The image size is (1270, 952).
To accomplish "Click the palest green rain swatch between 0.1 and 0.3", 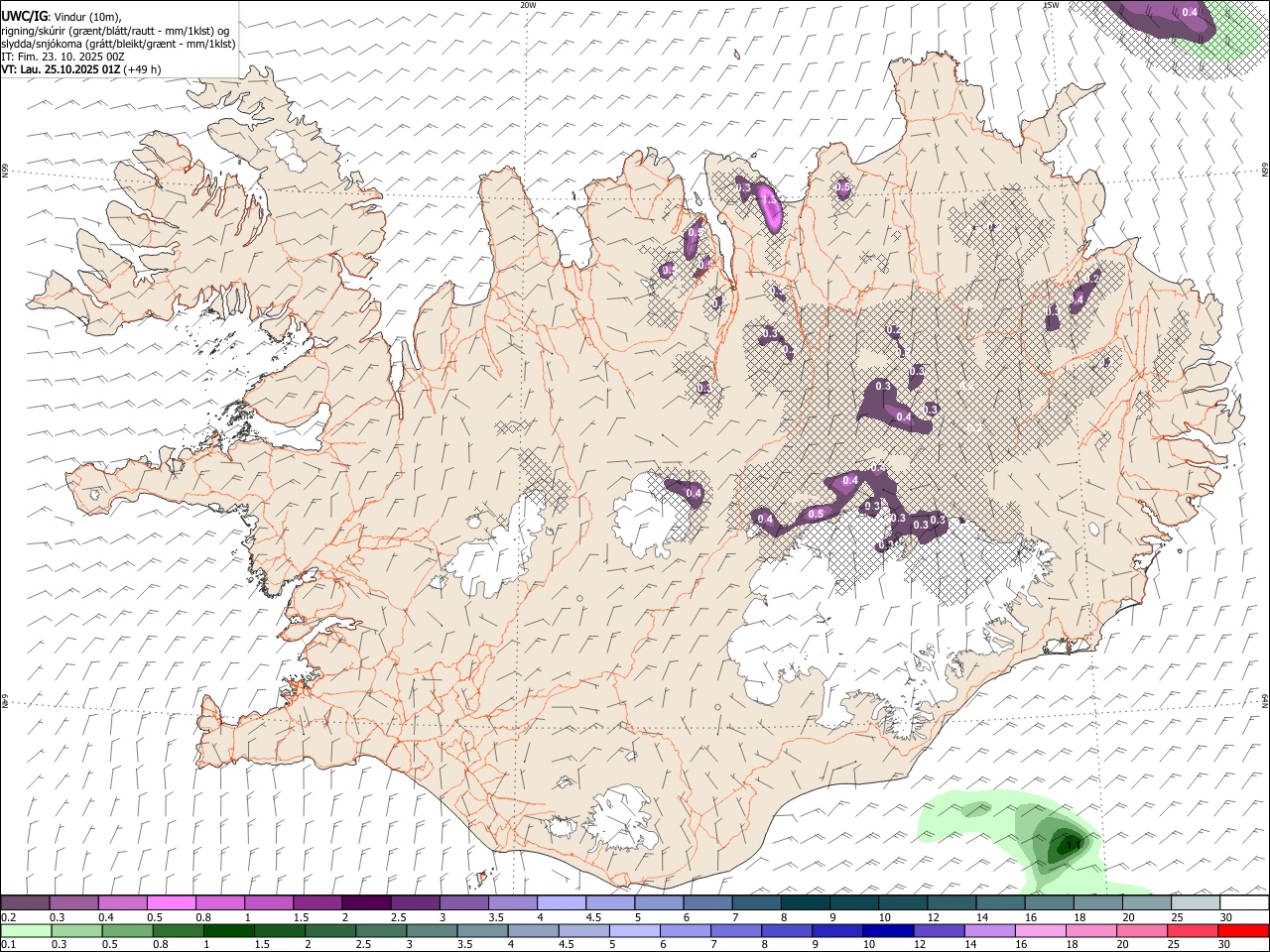I will pyautogui.click(x=27, y=930).
